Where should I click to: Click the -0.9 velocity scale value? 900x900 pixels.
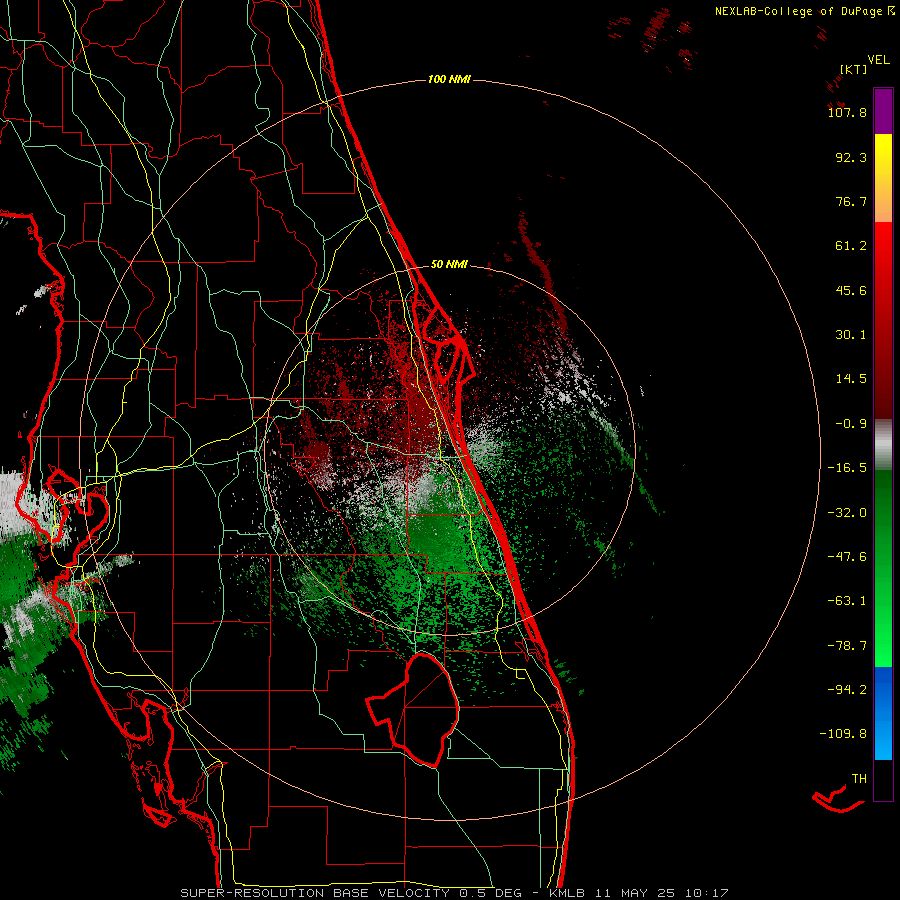pos(851,424)
